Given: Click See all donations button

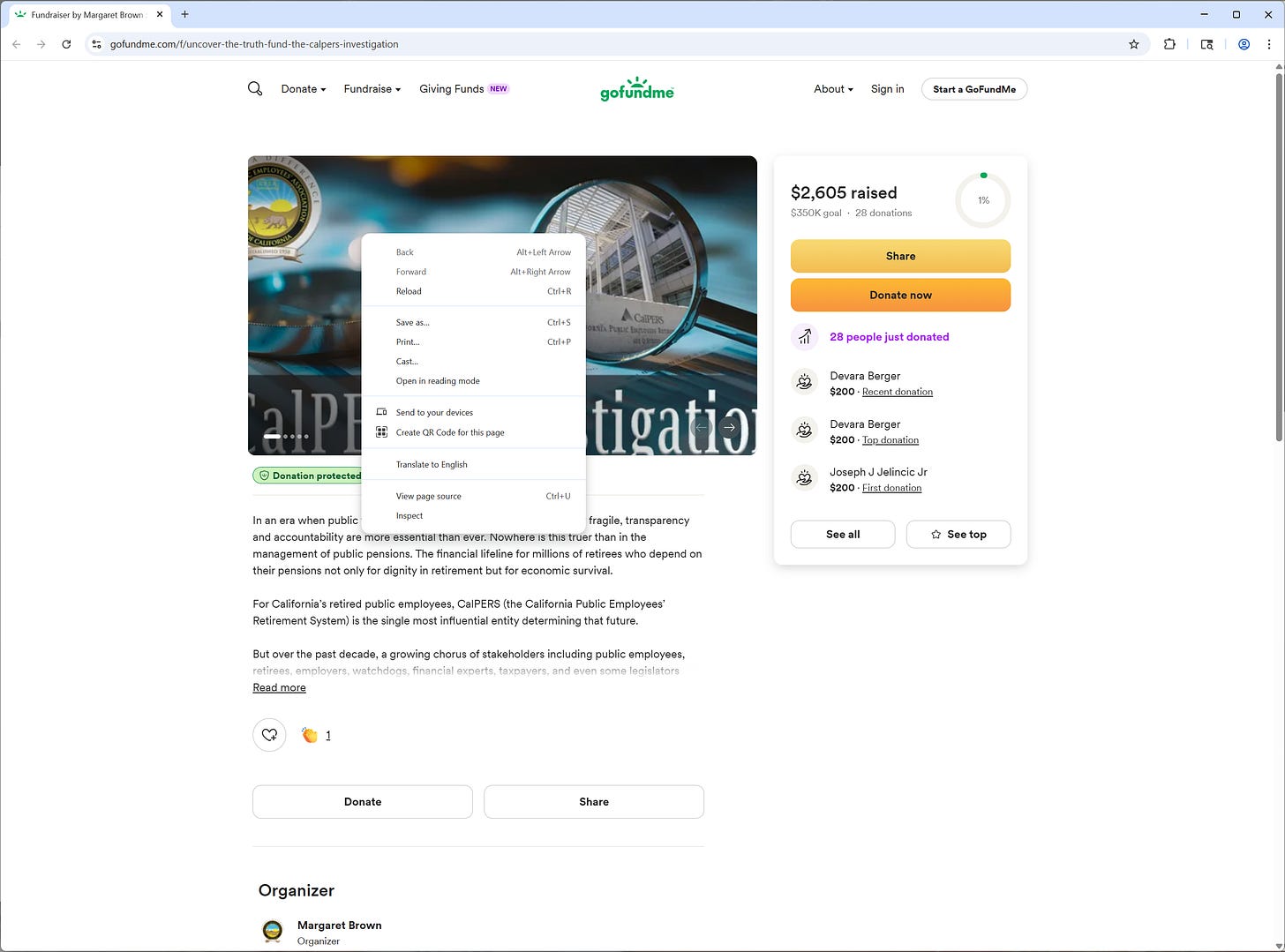Looking at the screenshot, I should [843, 534].
